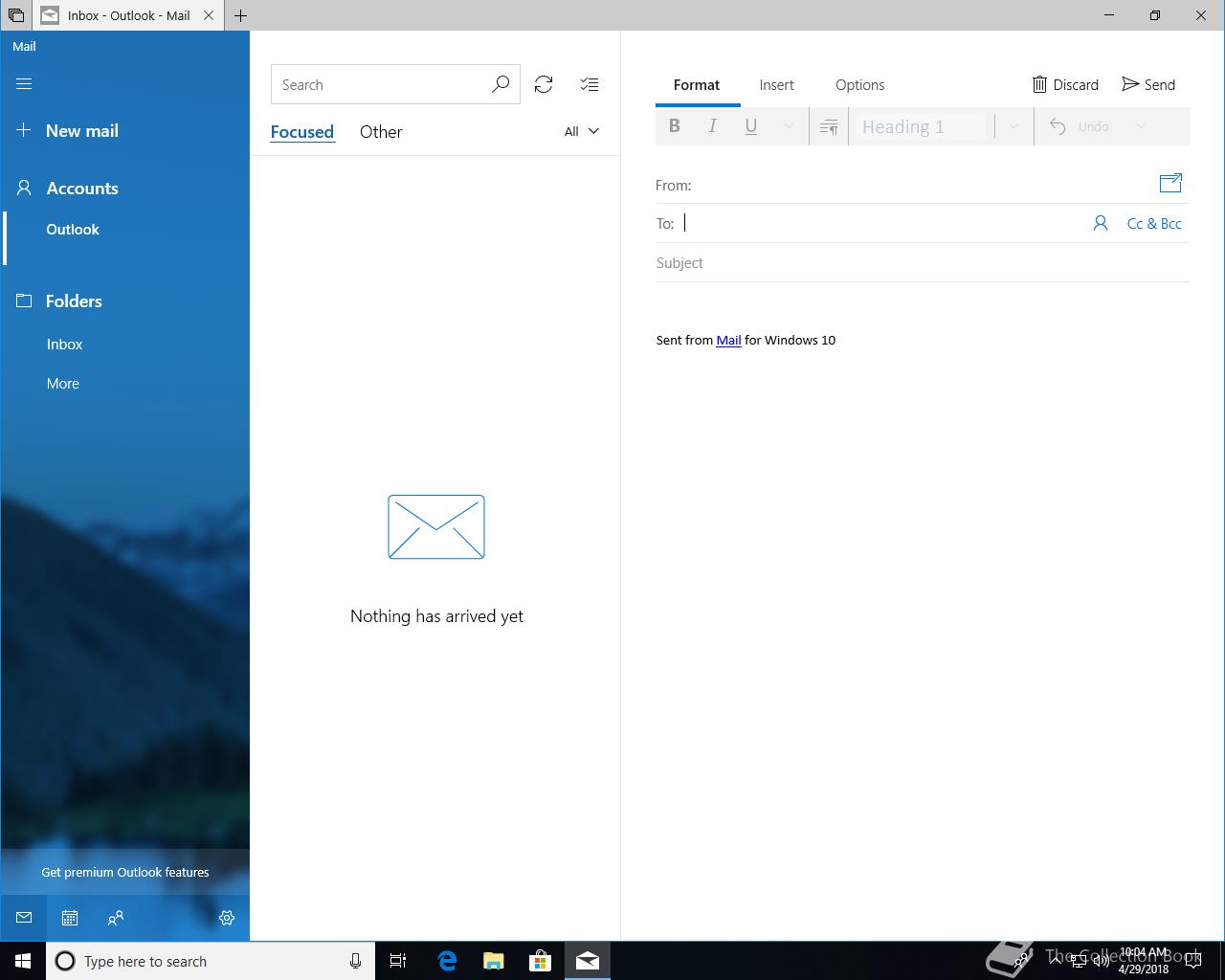Open Get premium Outlook features
Screen dimensions: 1225x980
(x=125, y=873)
